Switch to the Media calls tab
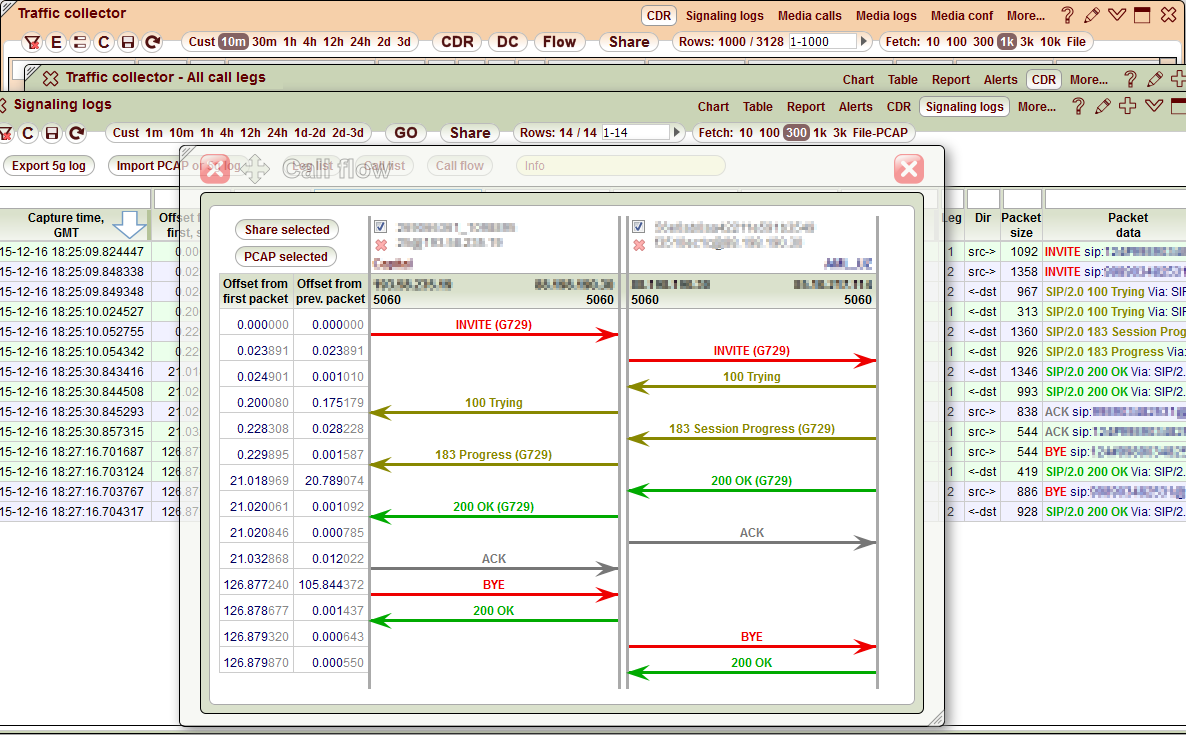The width and height of the screenshot is (1186, 735). (809, 15)
